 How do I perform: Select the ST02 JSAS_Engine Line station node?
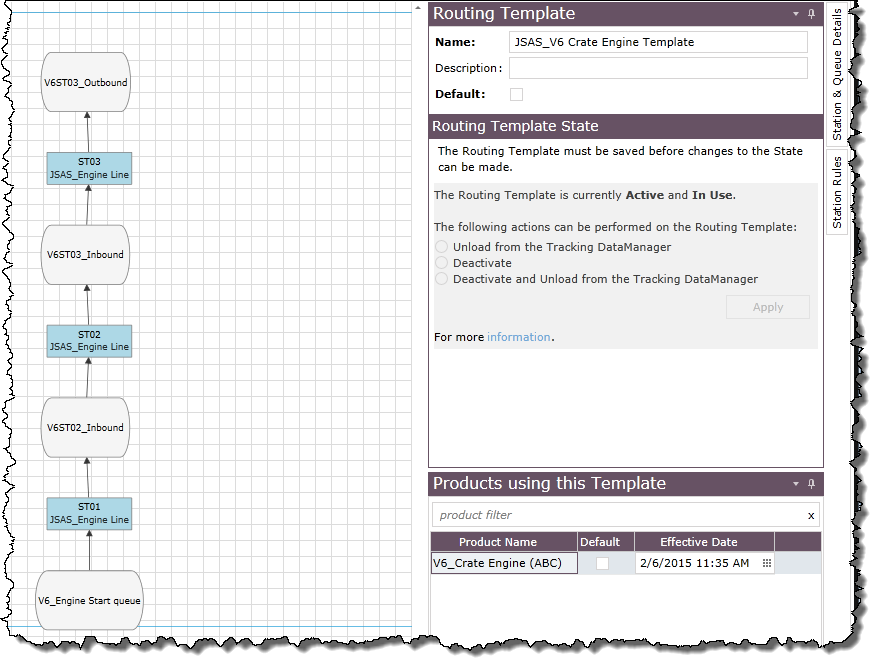pyautogui.click(x=89, y=341)
